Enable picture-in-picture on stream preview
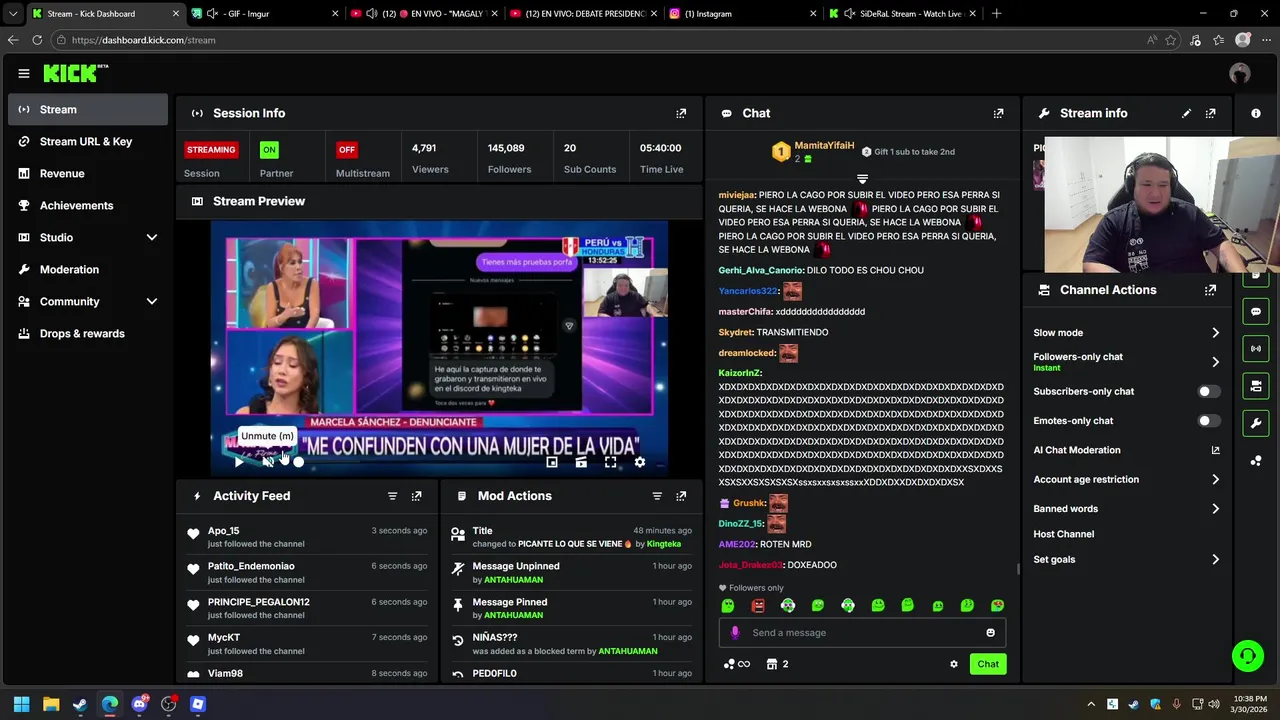 tap(552, 462)
